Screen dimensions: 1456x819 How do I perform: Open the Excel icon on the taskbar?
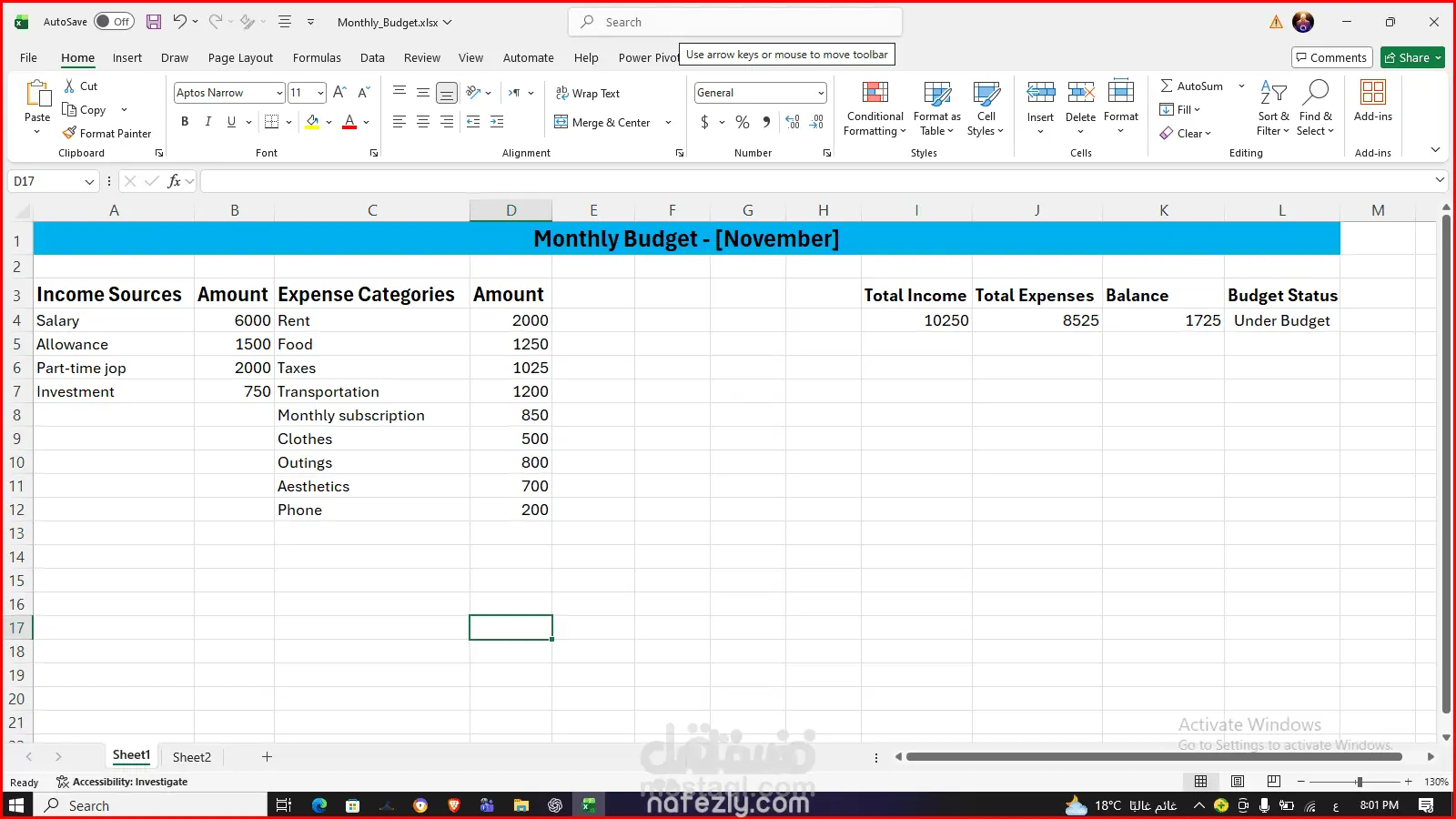click(x=589, y=805)
